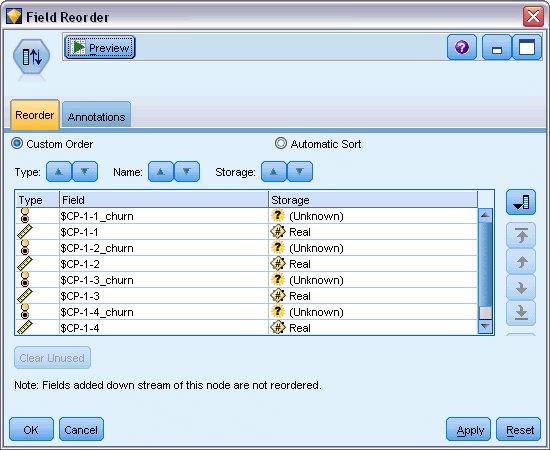Select the $CP-1-4 field name
This screenshot has width=550, height=450.
tap(80, 328)
